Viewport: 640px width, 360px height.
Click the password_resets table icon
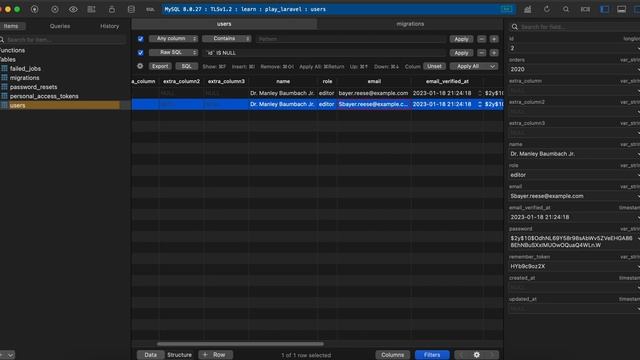click(x=4, y=87)
